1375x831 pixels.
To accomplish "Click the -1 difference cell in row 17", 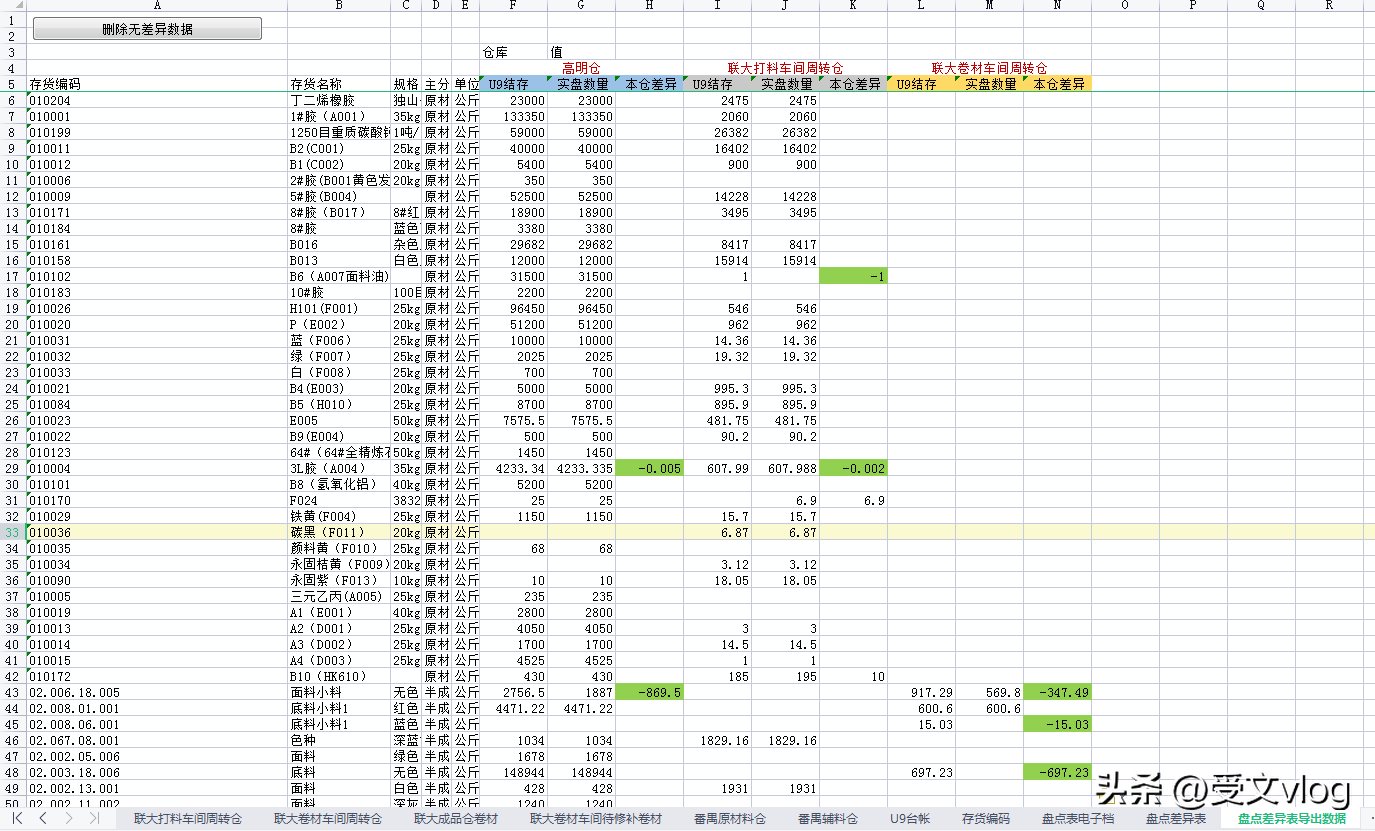I will 853,276.
